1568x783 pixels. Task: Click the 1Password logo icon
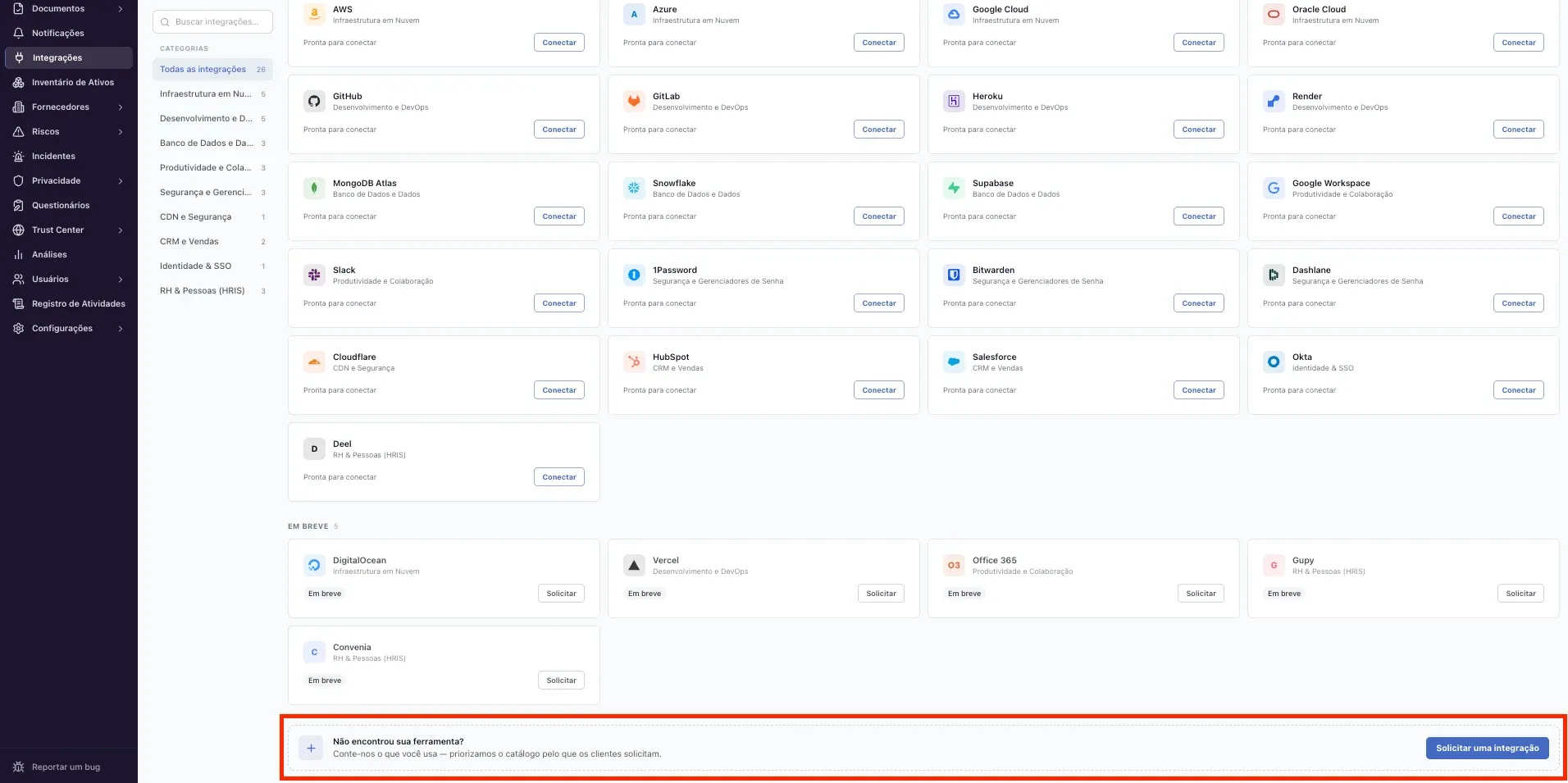(x=634, y=275)
